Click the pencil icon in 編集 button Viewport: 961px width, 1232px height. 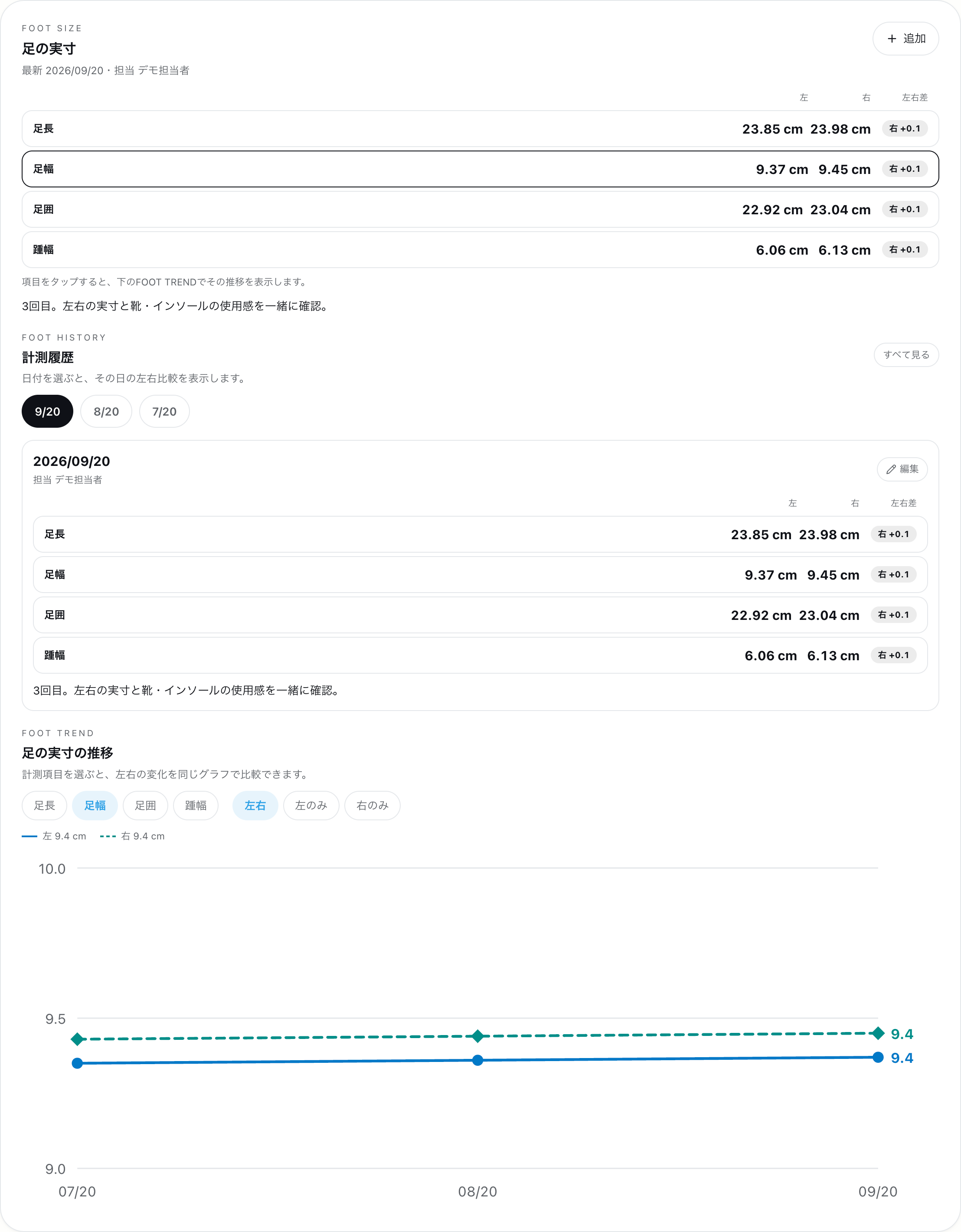coord(891,469)
